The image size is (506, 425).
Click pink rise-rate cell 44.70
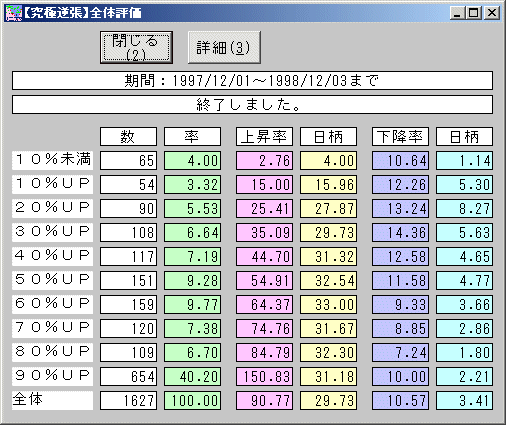[264, 256]
